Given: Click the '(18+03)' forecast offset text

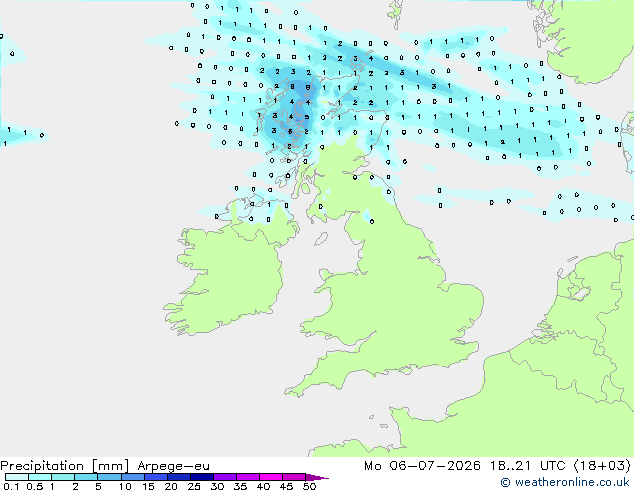Looking at the screenshot, I should [x=602, y=466].
